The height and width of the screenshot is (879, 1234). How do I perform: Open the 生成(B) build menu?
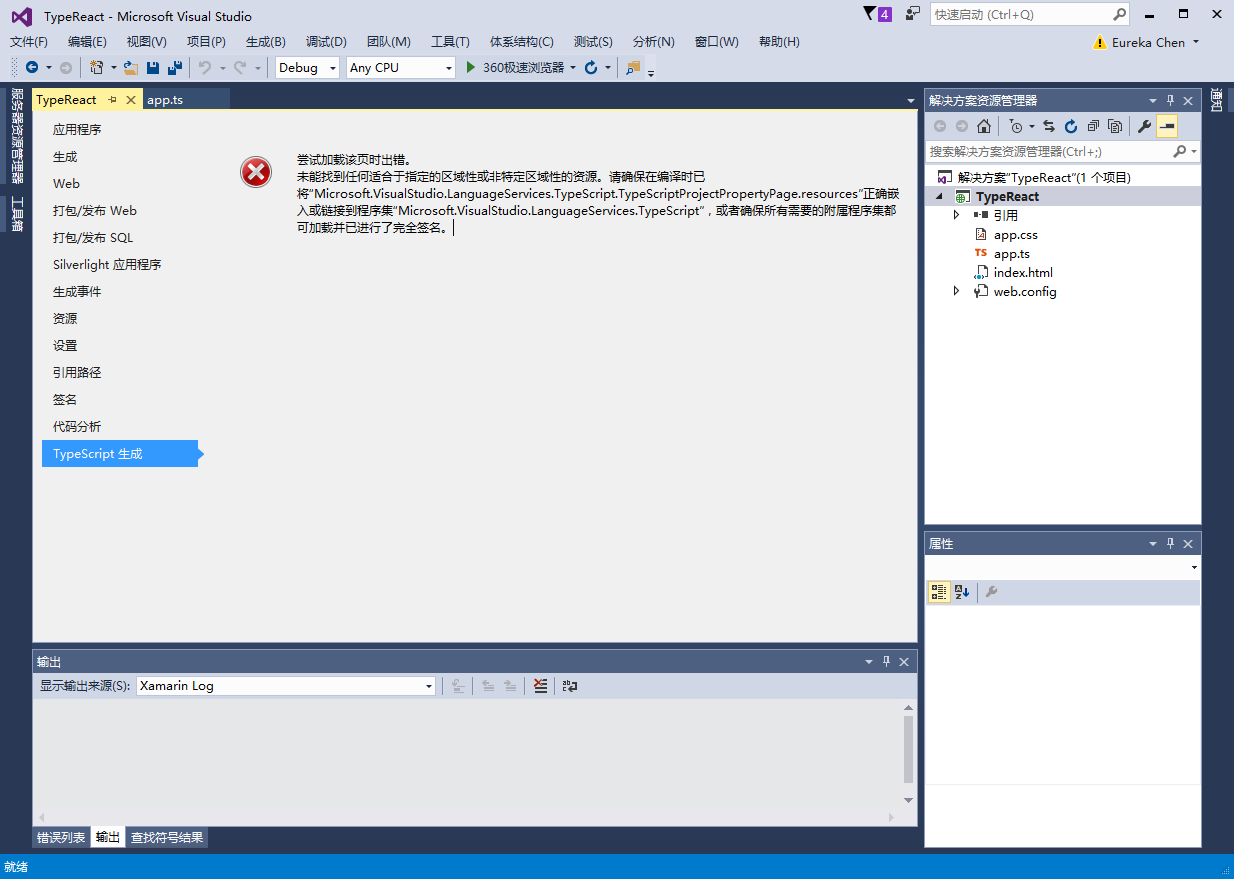tap(266, 42)
